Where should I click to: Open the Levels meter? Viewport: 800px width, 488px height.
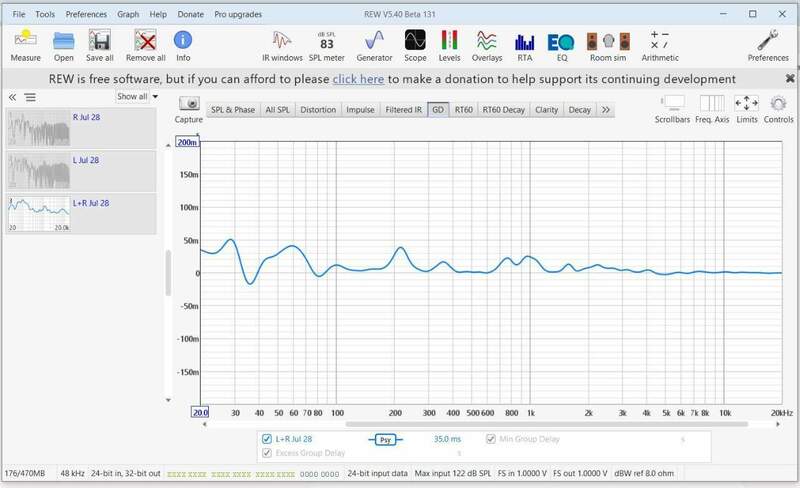[449, 45]
